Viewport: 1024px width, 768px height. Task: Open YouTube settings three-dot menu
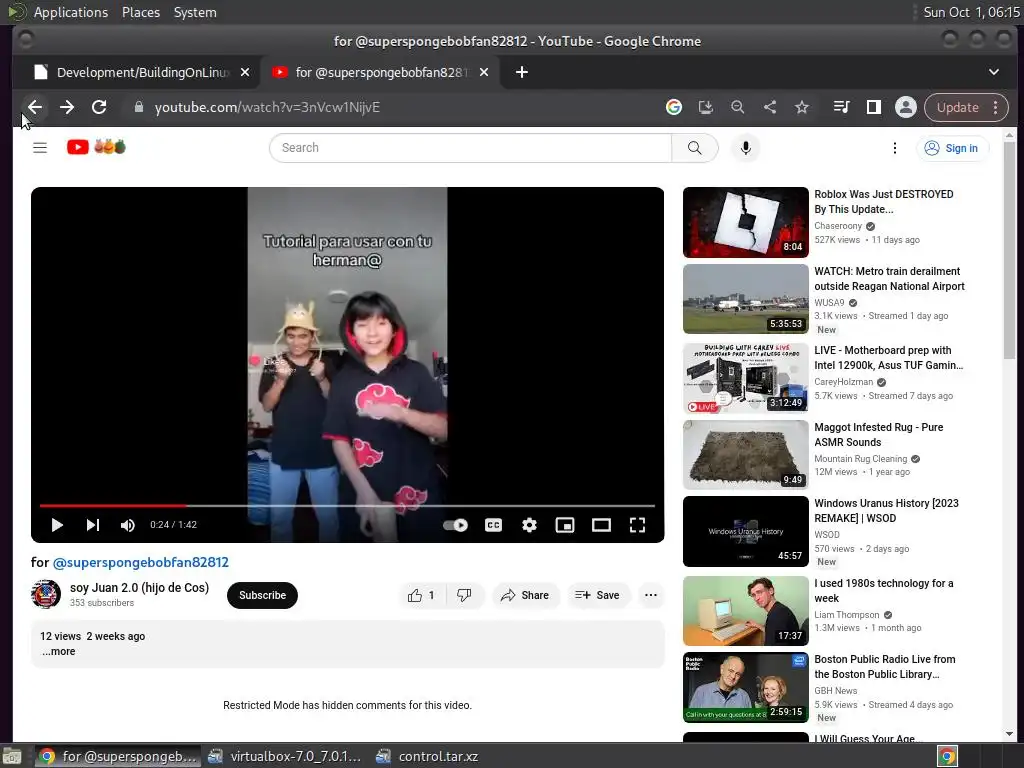click(x=895, y=148)
